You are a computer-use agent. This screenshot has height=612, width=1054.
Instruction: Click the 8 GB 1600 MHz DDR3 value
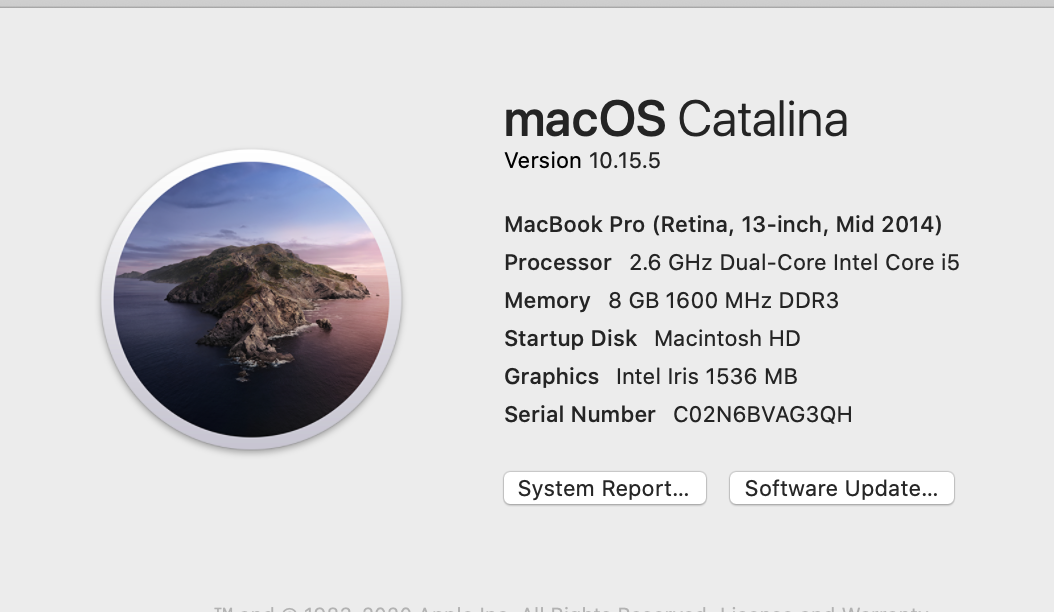[723, 300]
